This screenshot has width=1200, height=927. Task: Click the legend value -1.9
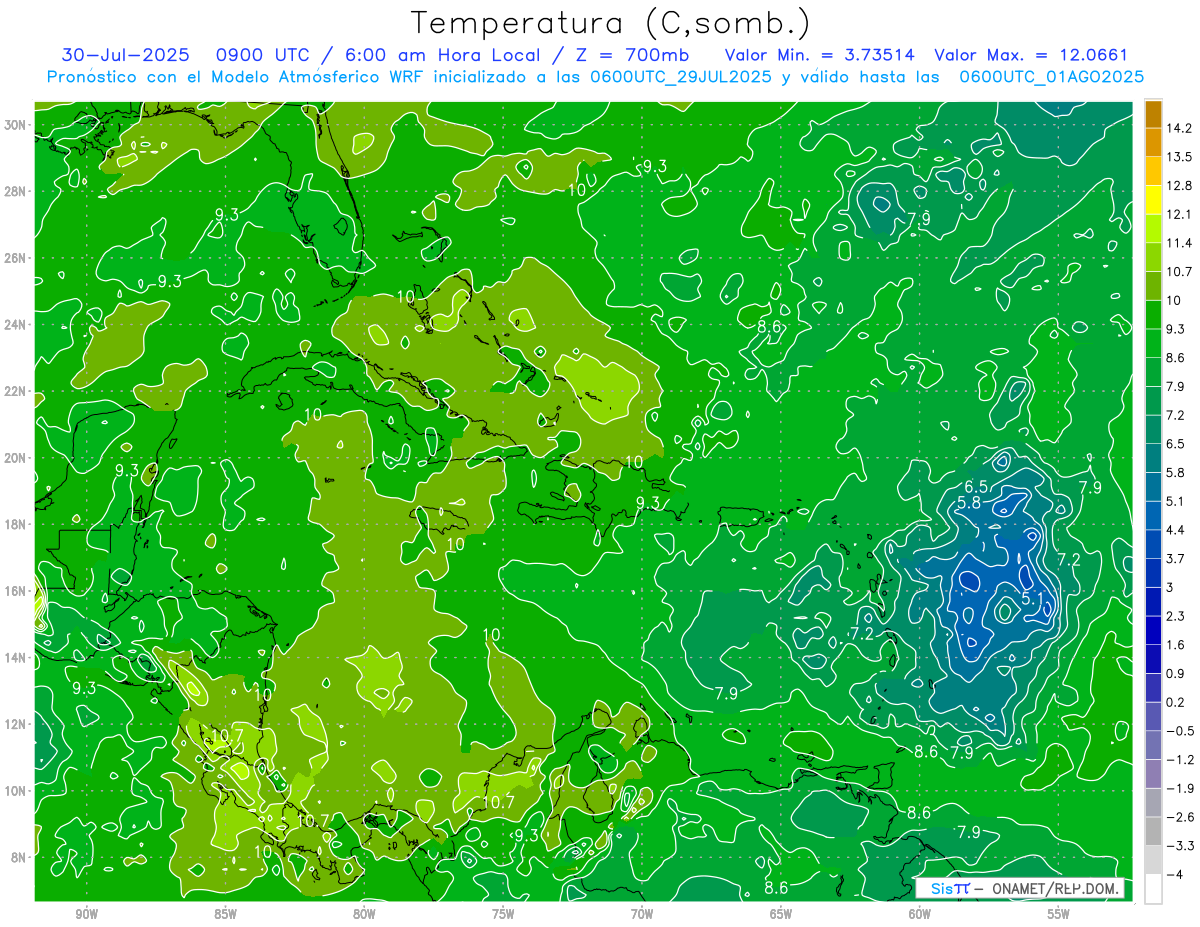1180,788
